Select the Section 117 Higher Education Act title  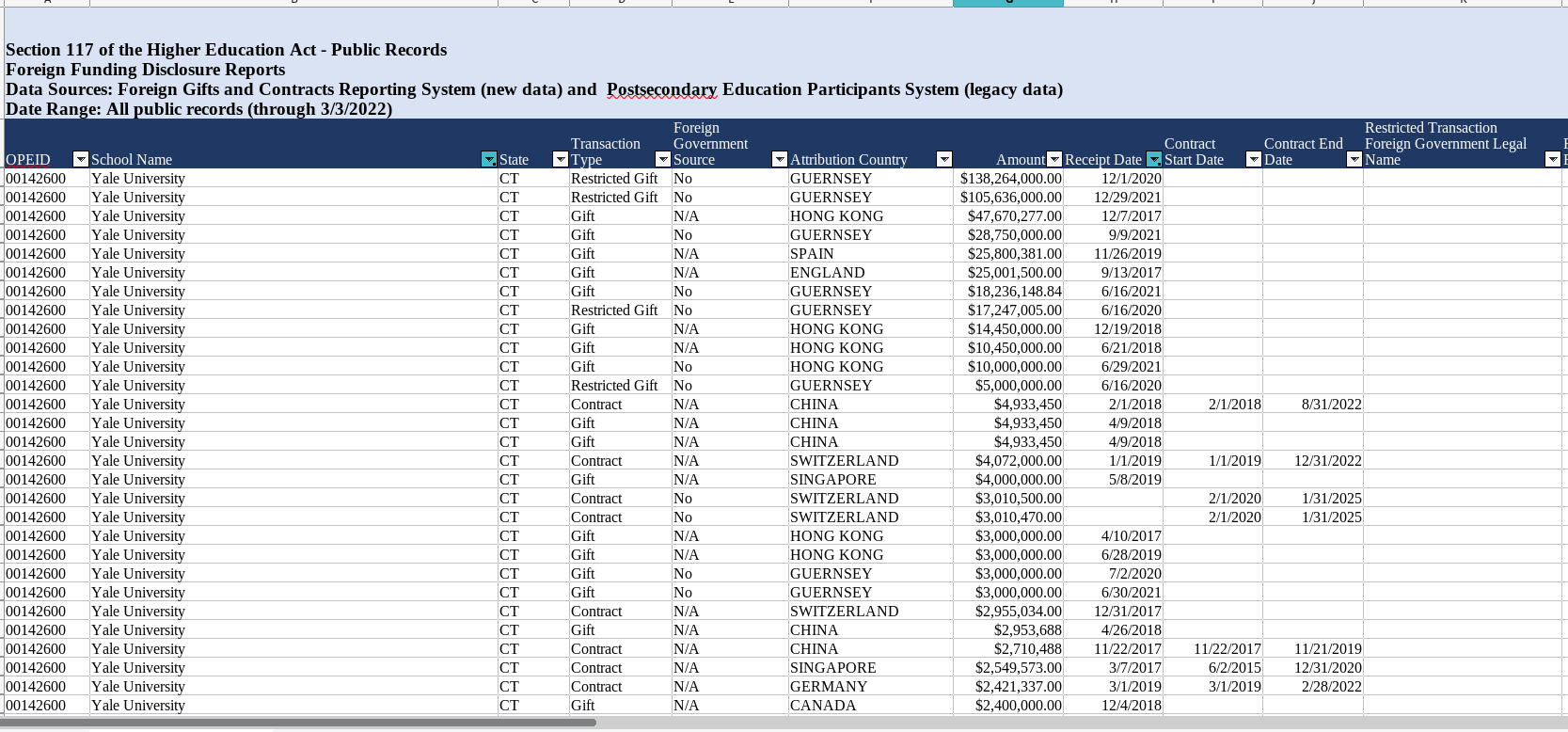pyautogui.click(x=227, y=50)
